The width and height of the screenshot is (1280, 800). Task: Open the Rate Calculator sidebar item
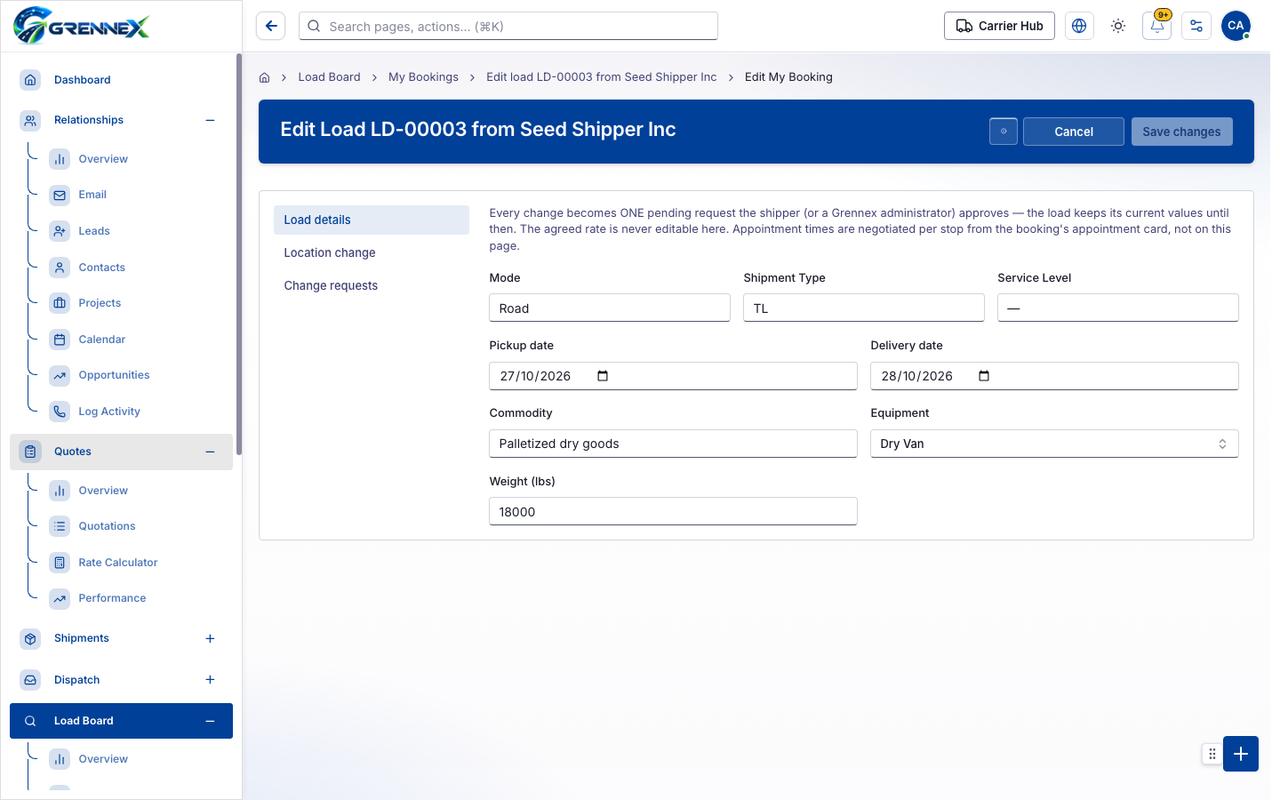118,562
